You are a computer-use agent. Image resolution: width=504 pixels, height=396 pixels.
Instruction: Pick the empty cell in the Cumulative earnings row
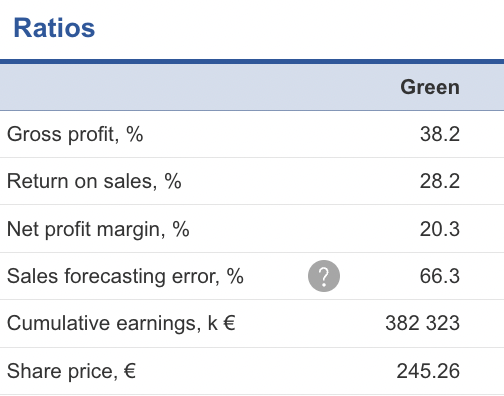(324, 324)
